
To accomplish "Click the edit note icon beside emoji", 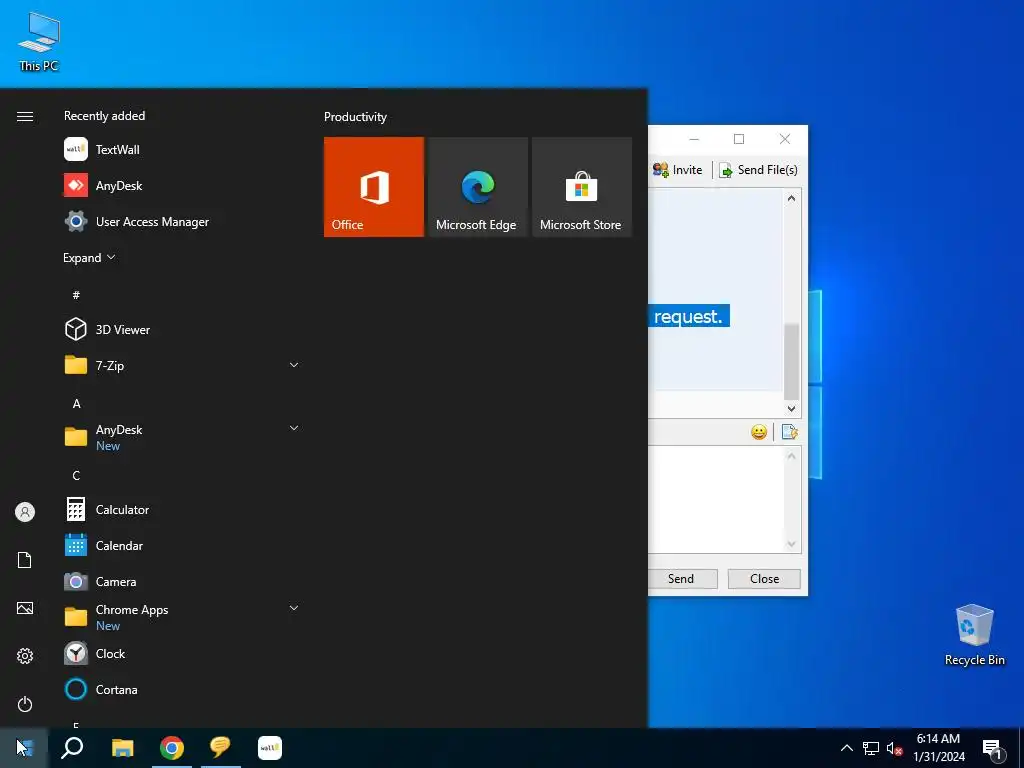I will (789, 432).
